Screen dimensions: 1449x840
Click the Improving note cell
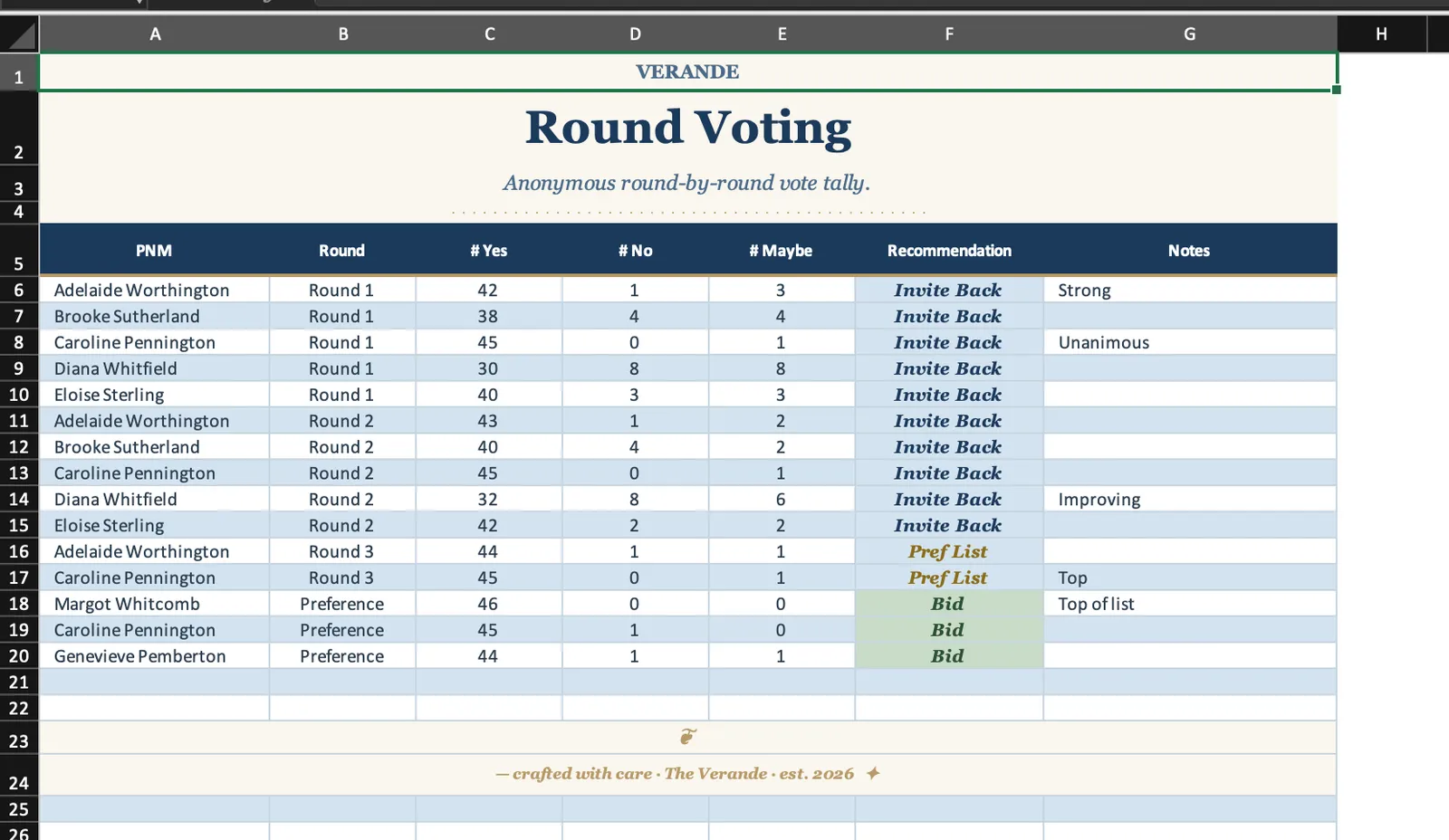(x=1190, y=500)
